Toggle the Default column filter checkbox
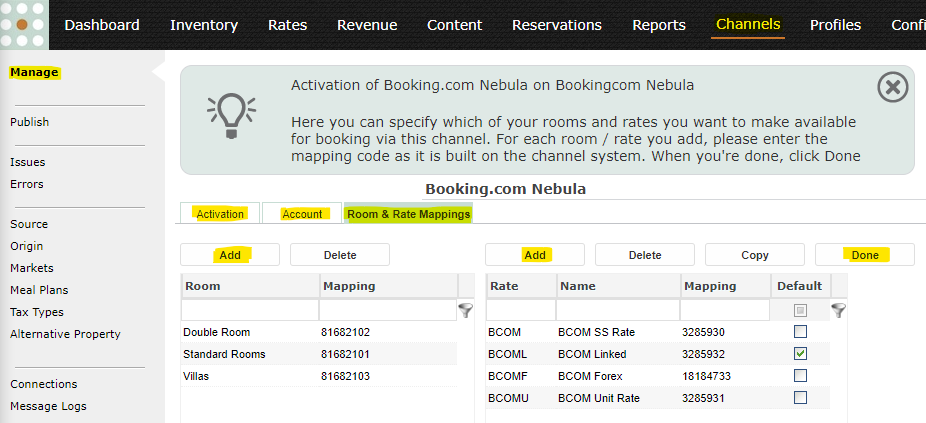The image size is (926, 423). tap(800, 310)
